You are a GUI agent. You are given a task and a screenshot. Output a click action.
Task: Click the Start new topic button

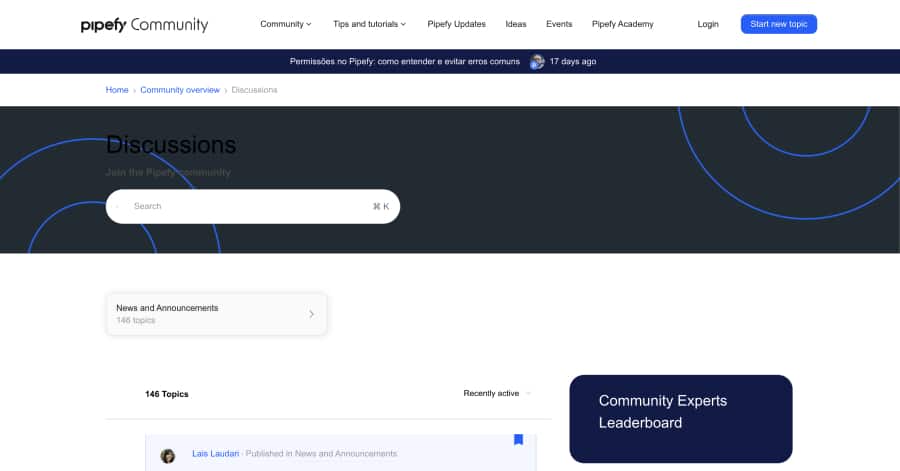(x=778, y=24)
